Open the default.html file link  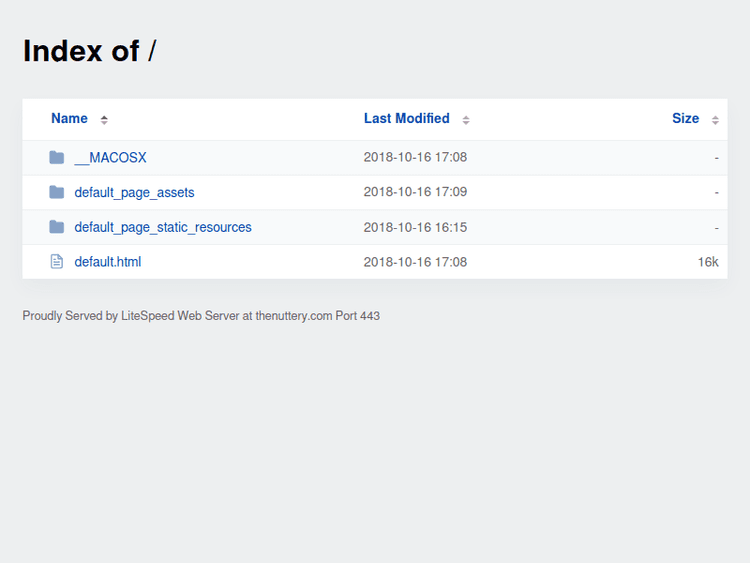pos(108,262)
